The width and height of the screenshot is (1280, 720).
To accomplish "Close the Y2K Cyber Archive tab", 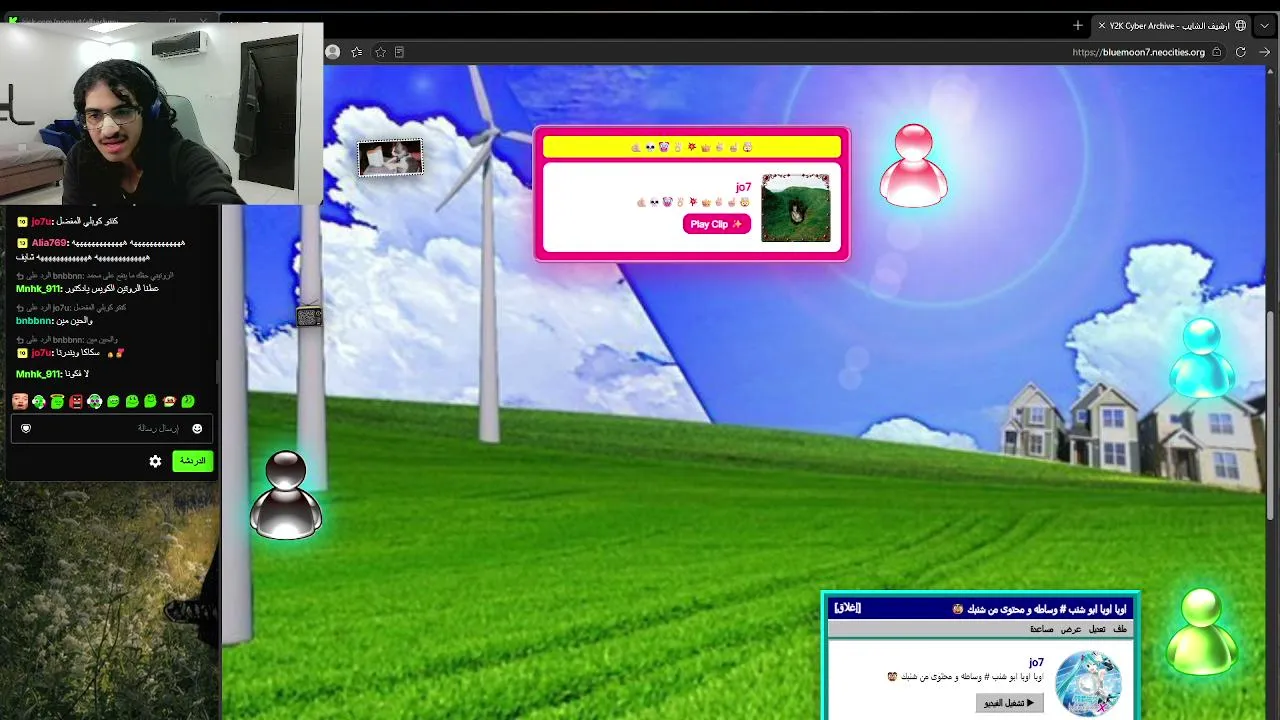I will (1102, 25).
